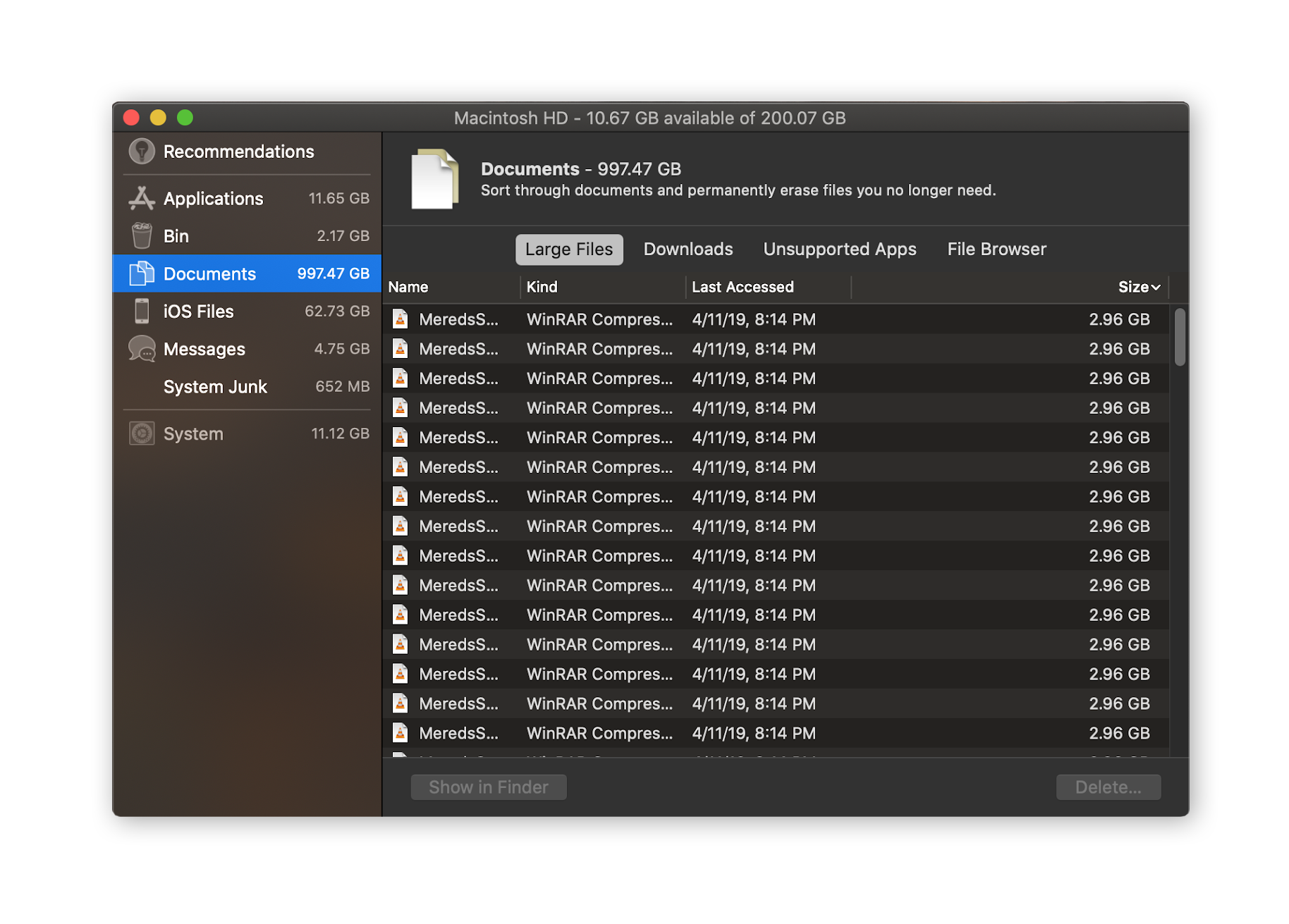Switch to the Downloads tab
This screenshot has width=1289, height=924.
pos(688,250)
